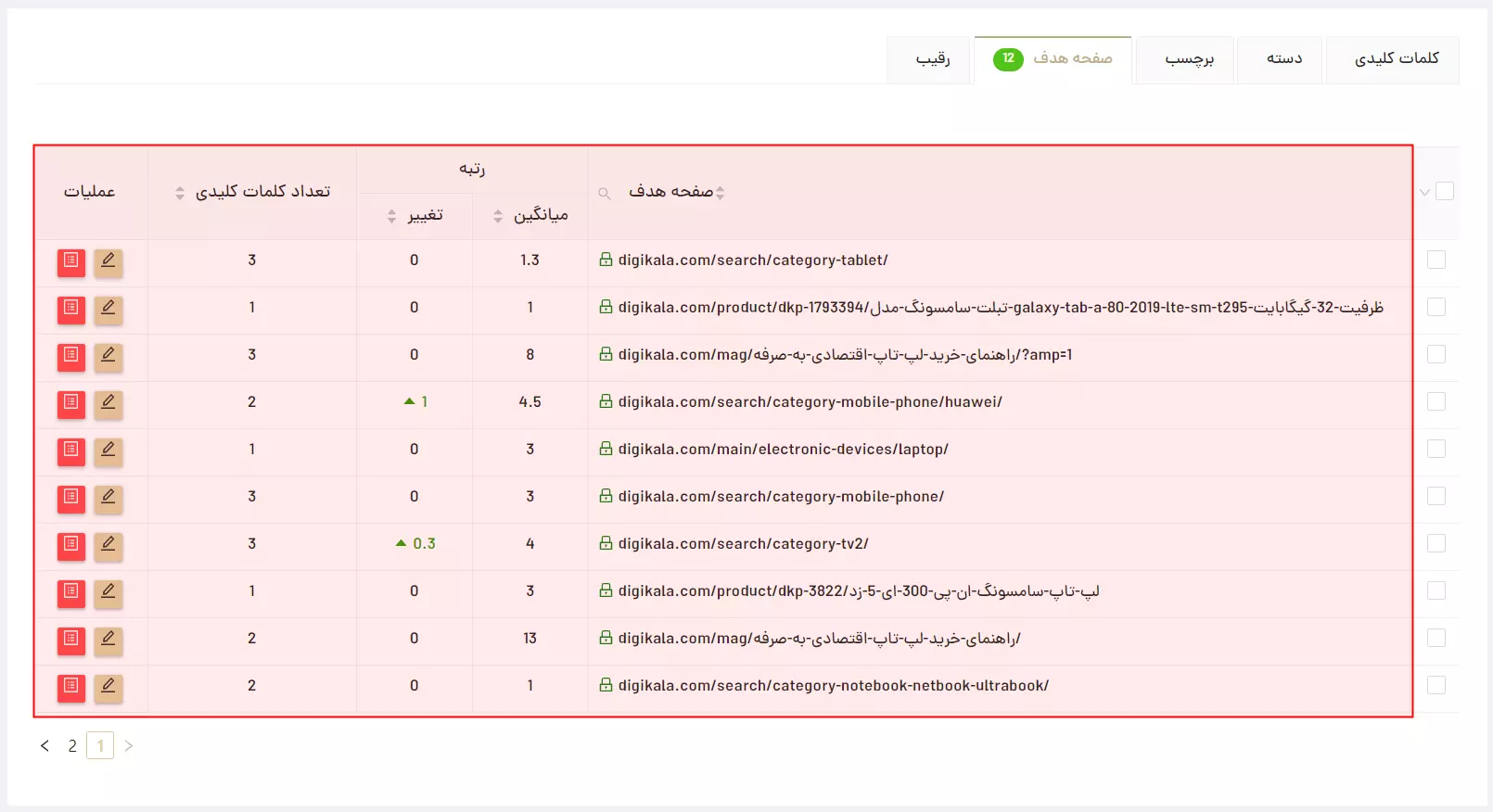Screen dimensions: 1493x812
Task: Open digikala.com/search/category-tv2/ link
Action: [x=744, y=543]
